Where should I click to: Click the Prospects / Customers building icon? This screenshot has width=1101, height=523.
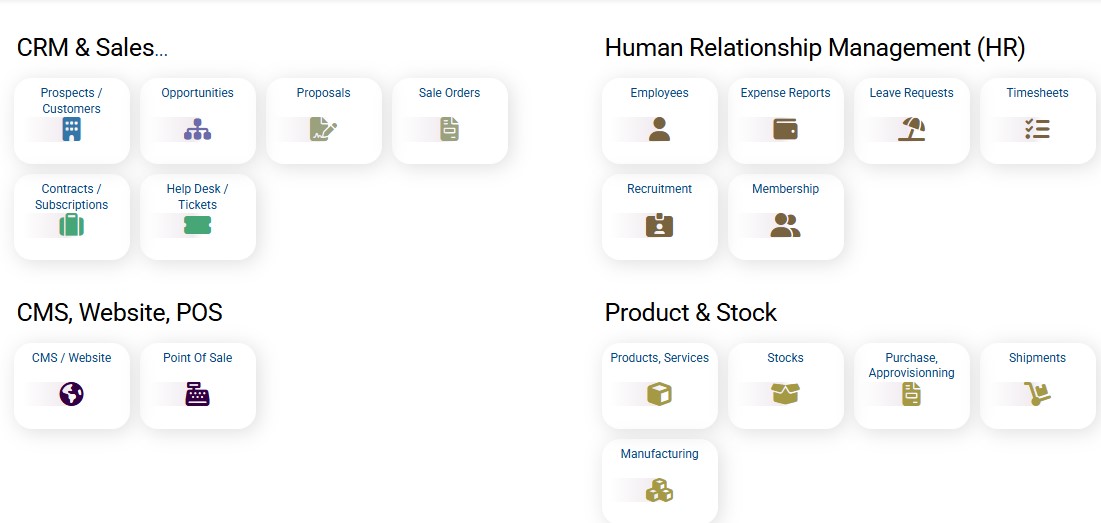72,129
